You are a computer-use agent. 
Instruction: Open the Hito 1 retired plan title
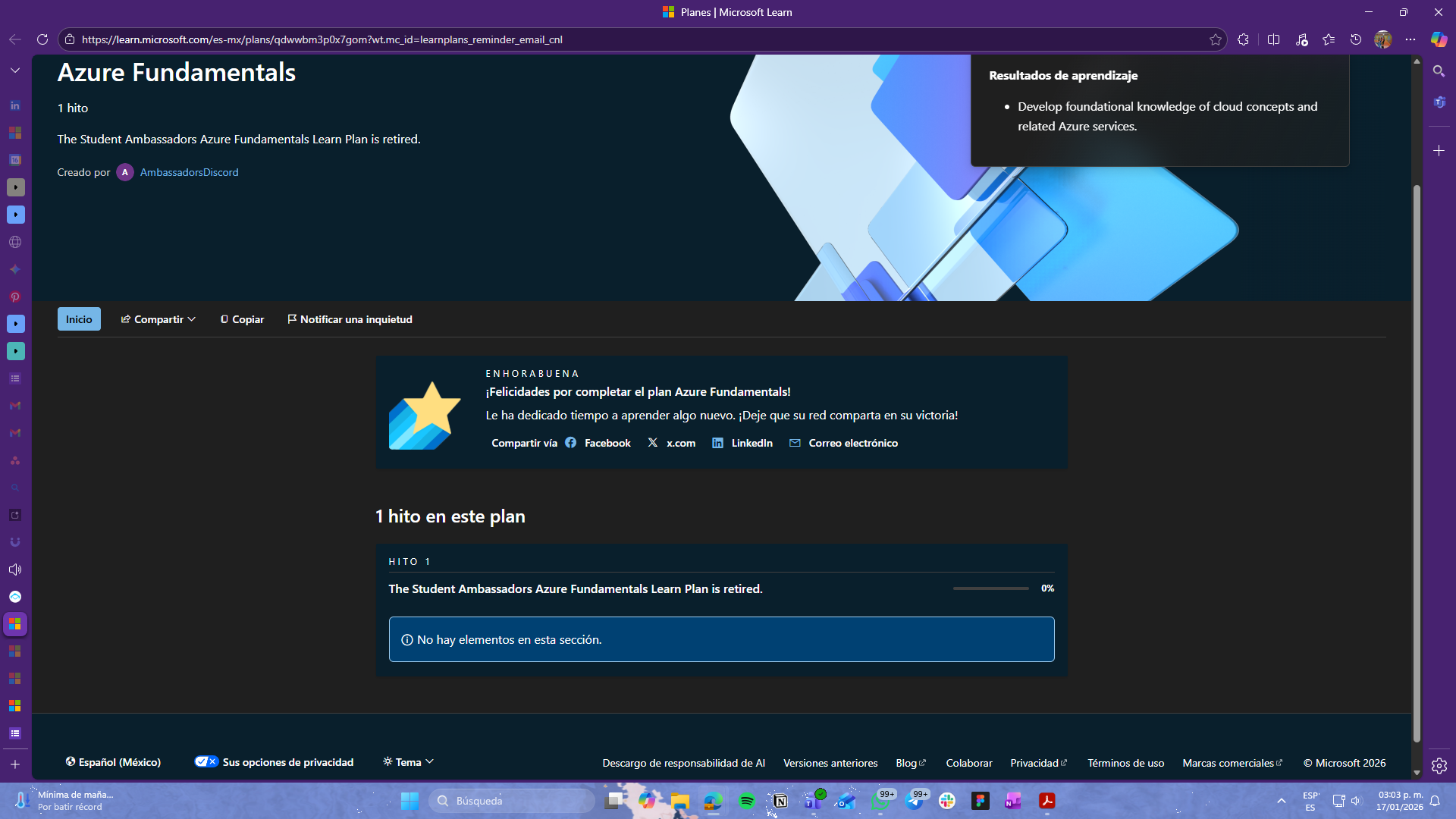pos(576,588)
